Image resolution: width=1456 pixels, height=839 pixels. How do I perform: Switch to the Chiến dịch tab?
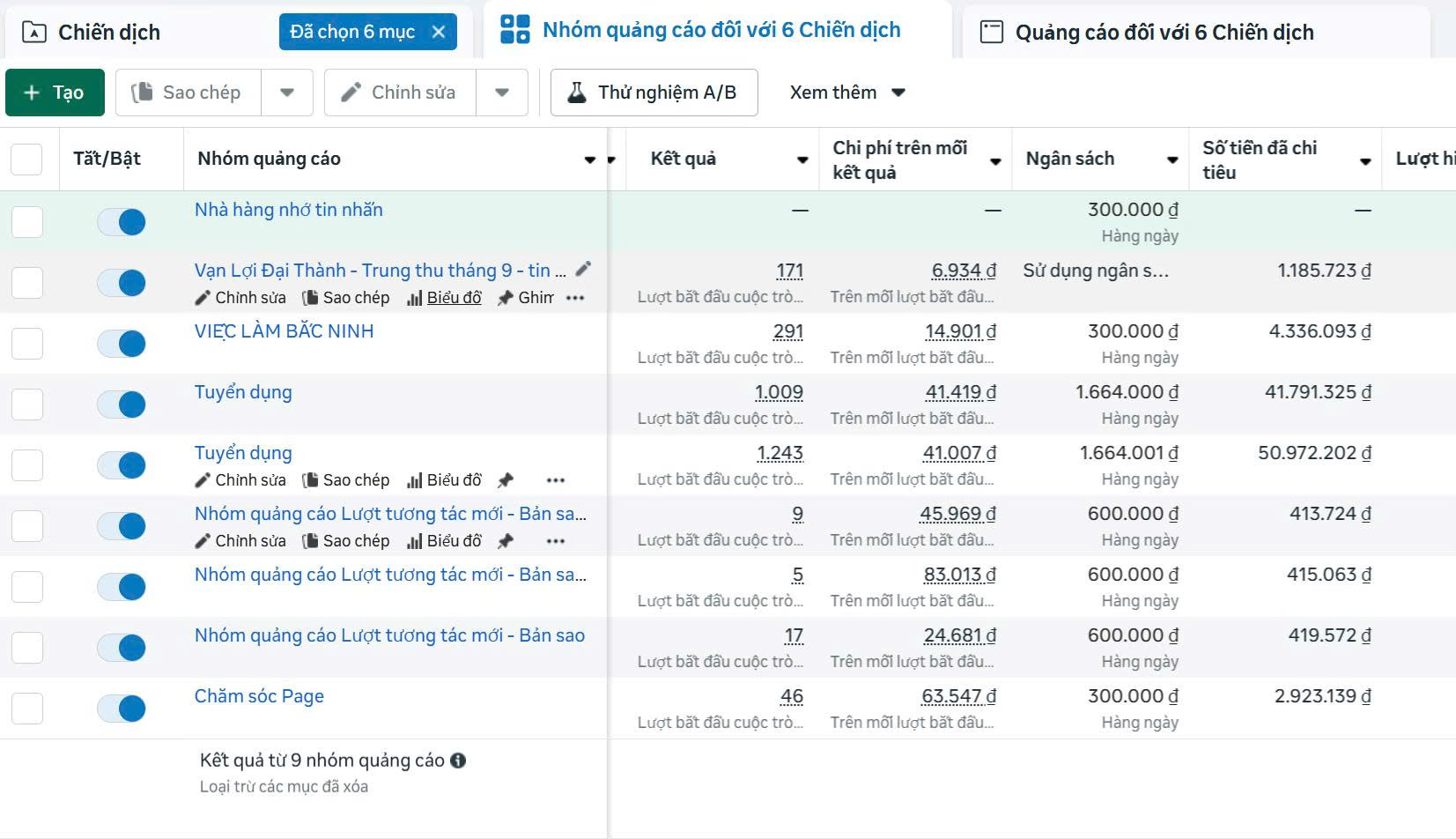point(108,33)
